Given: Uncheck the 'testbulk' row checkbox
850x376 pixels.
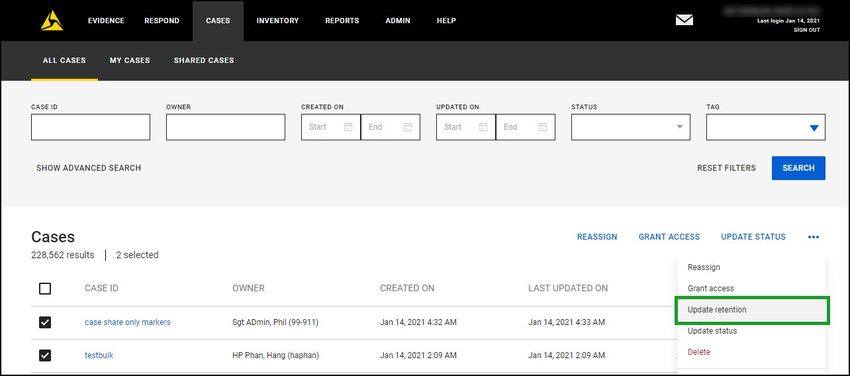Looking at the screenshot, I should tap(45, 355).
